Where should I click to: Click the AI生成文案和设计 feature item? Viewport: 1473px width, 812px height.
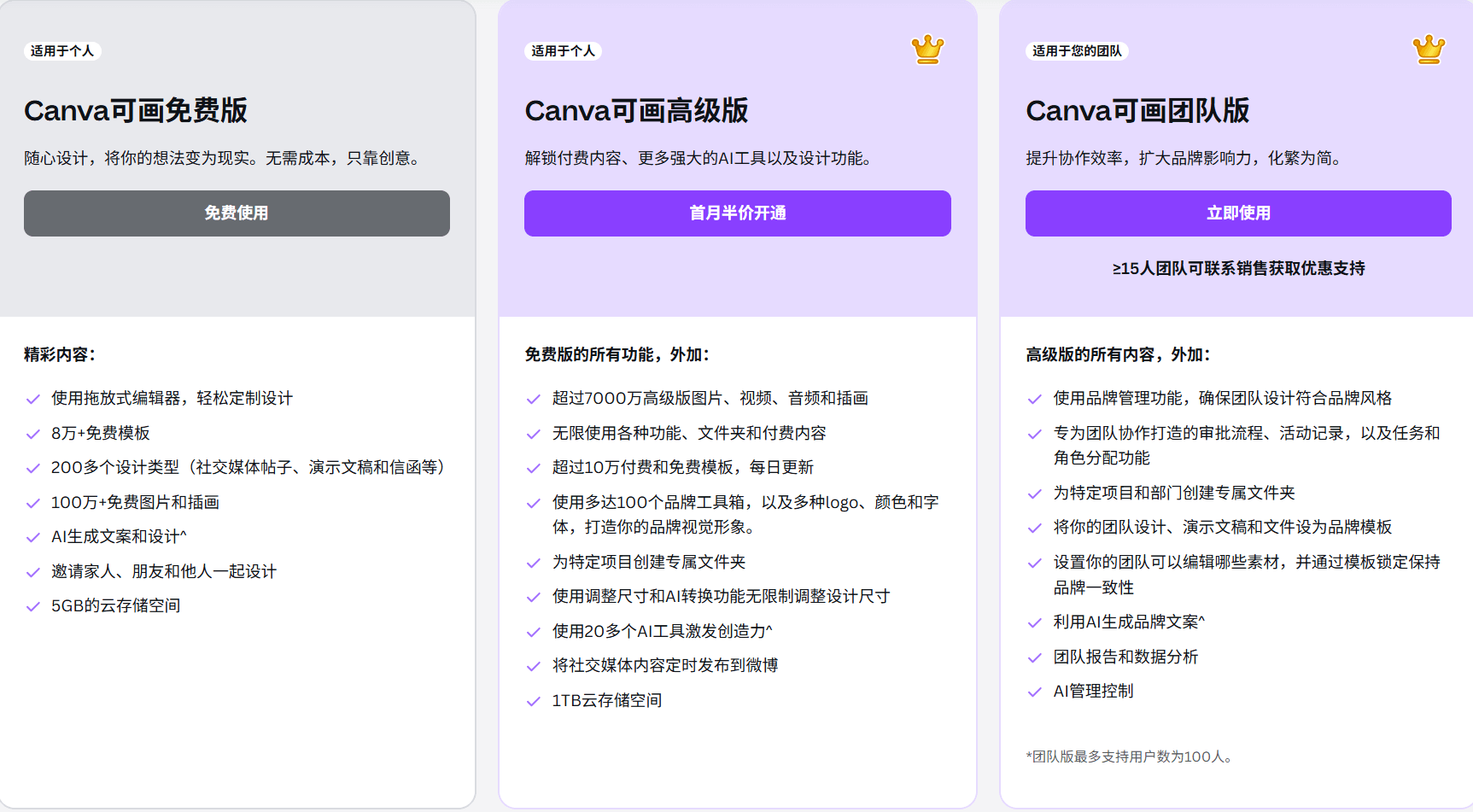pos(117,536)
